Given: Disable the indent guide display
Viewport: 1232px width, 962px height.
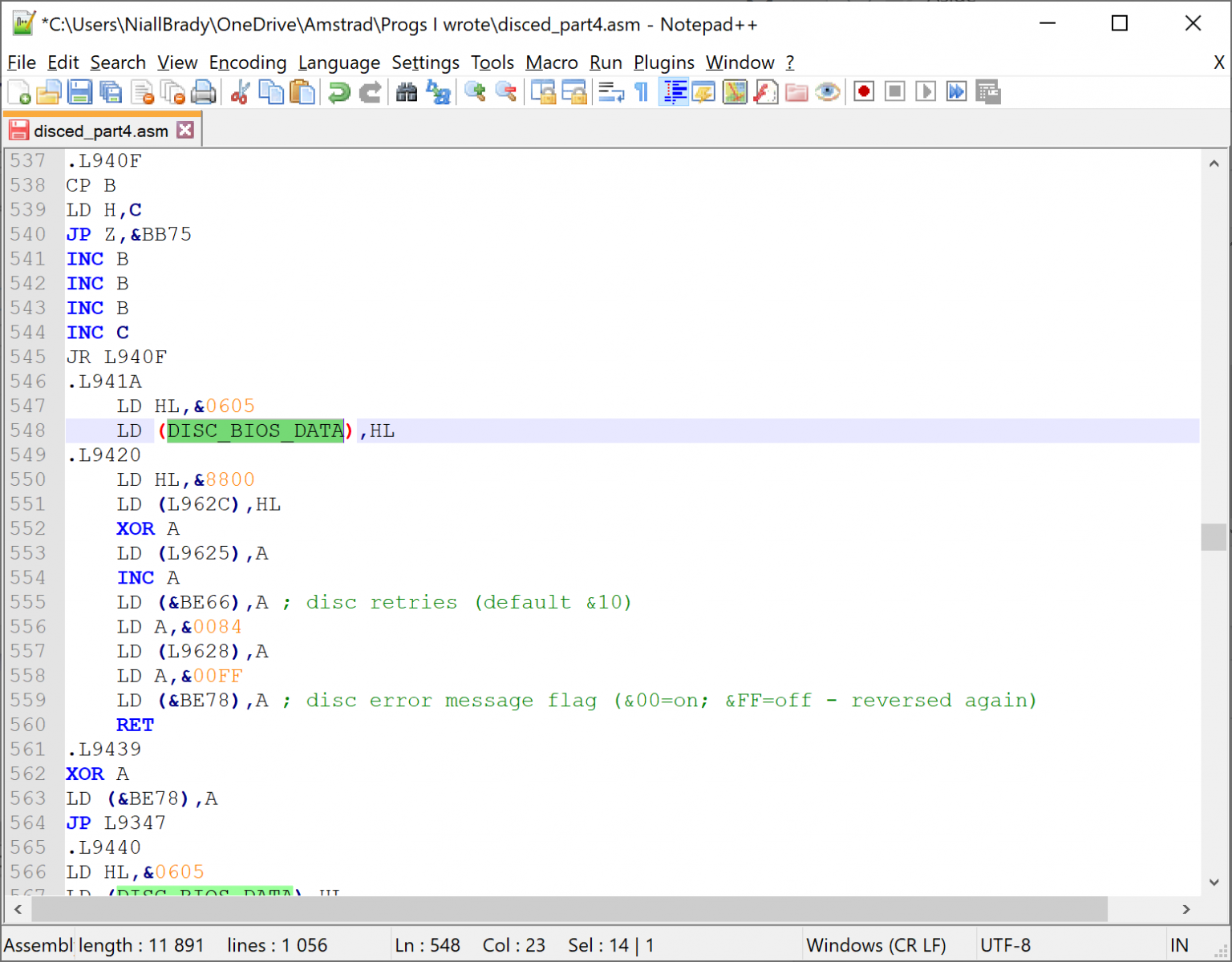Looking at the screenshot, I should tap(675, 91).
